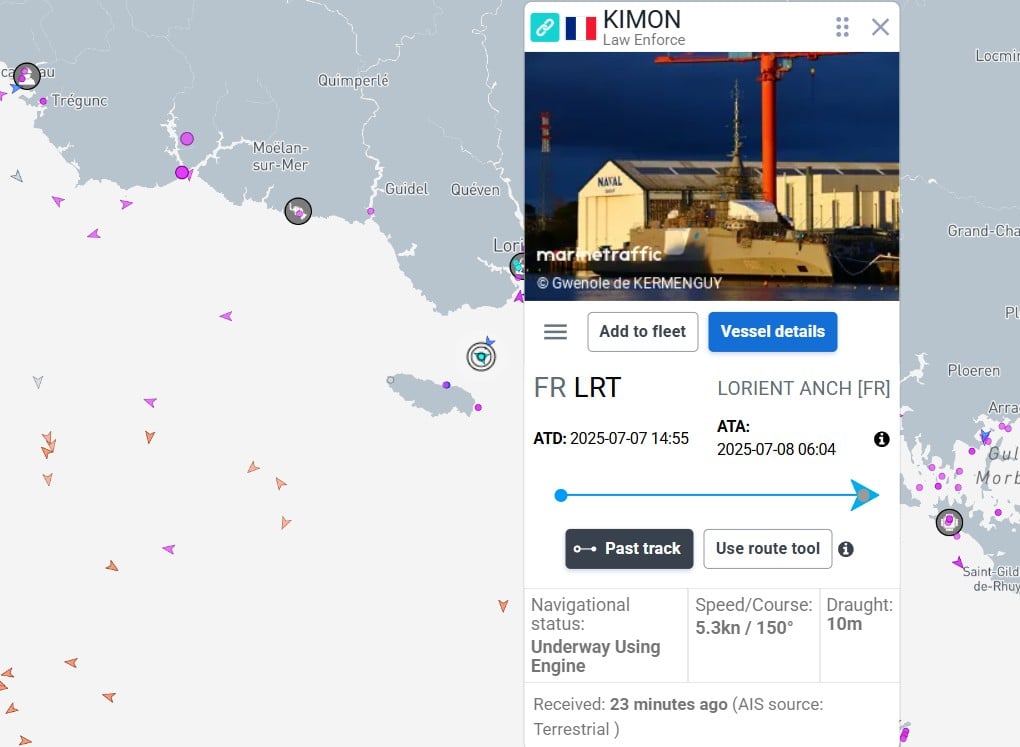Close the KIMON vessel panel
Viewport: 1020px width, 747px height.
tap(880, 27)
